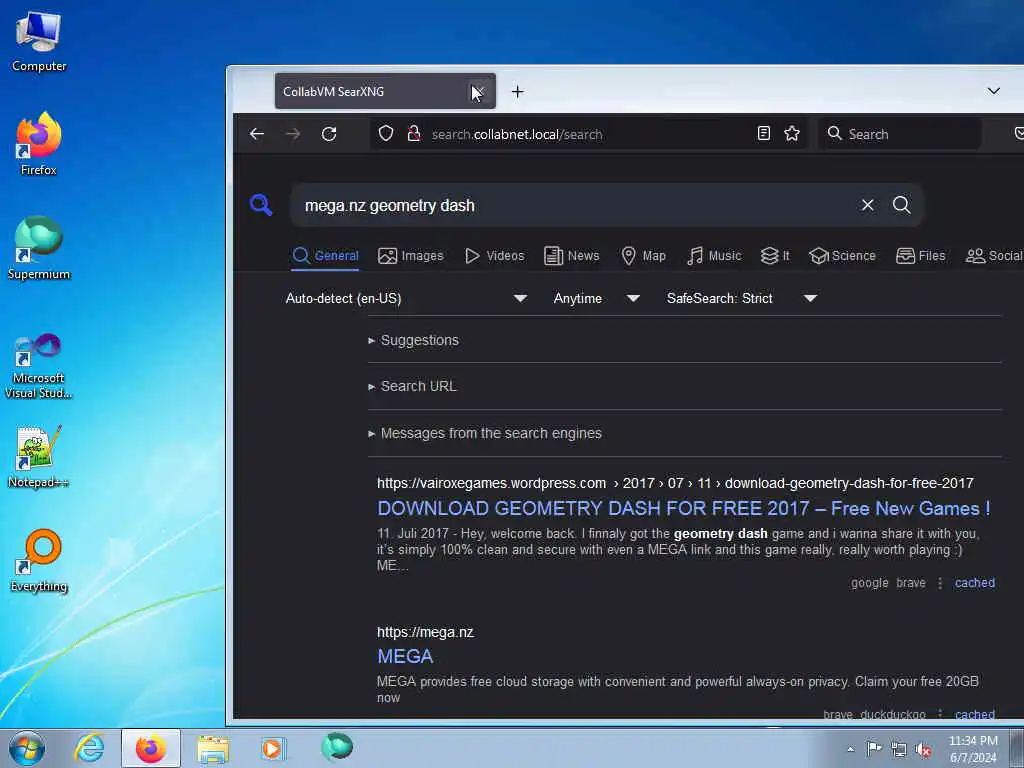Open result options dots beside google brave
Viewport: 1024px width, 768px height.
pyautogui.click(x=940, y=583)
